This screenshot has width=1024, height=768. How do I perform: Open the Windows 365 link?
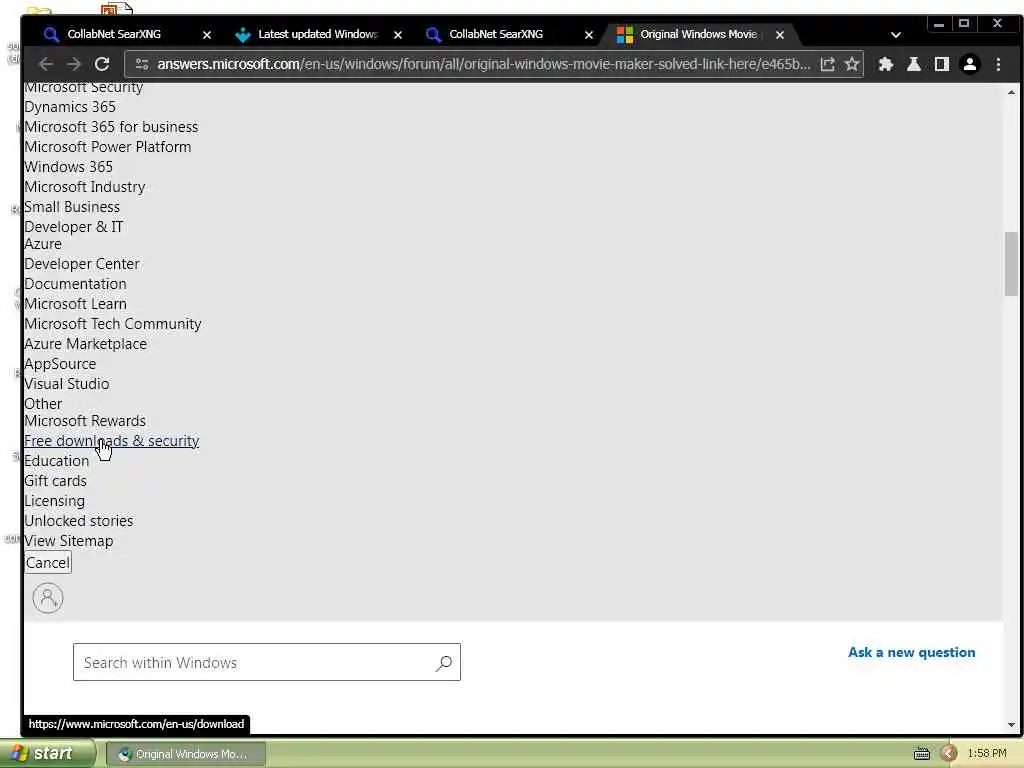coord(69,167)
